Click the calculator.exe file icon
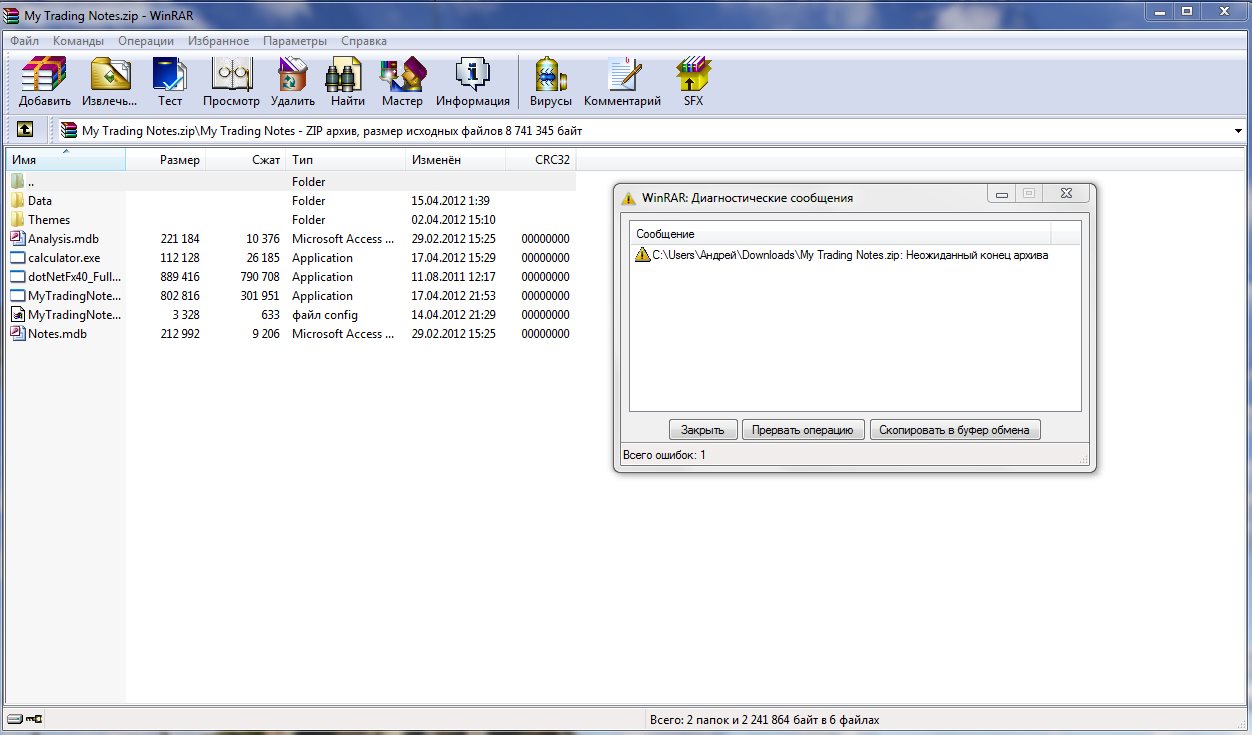This screenshot has height=735, width=1252. point(18,258)
